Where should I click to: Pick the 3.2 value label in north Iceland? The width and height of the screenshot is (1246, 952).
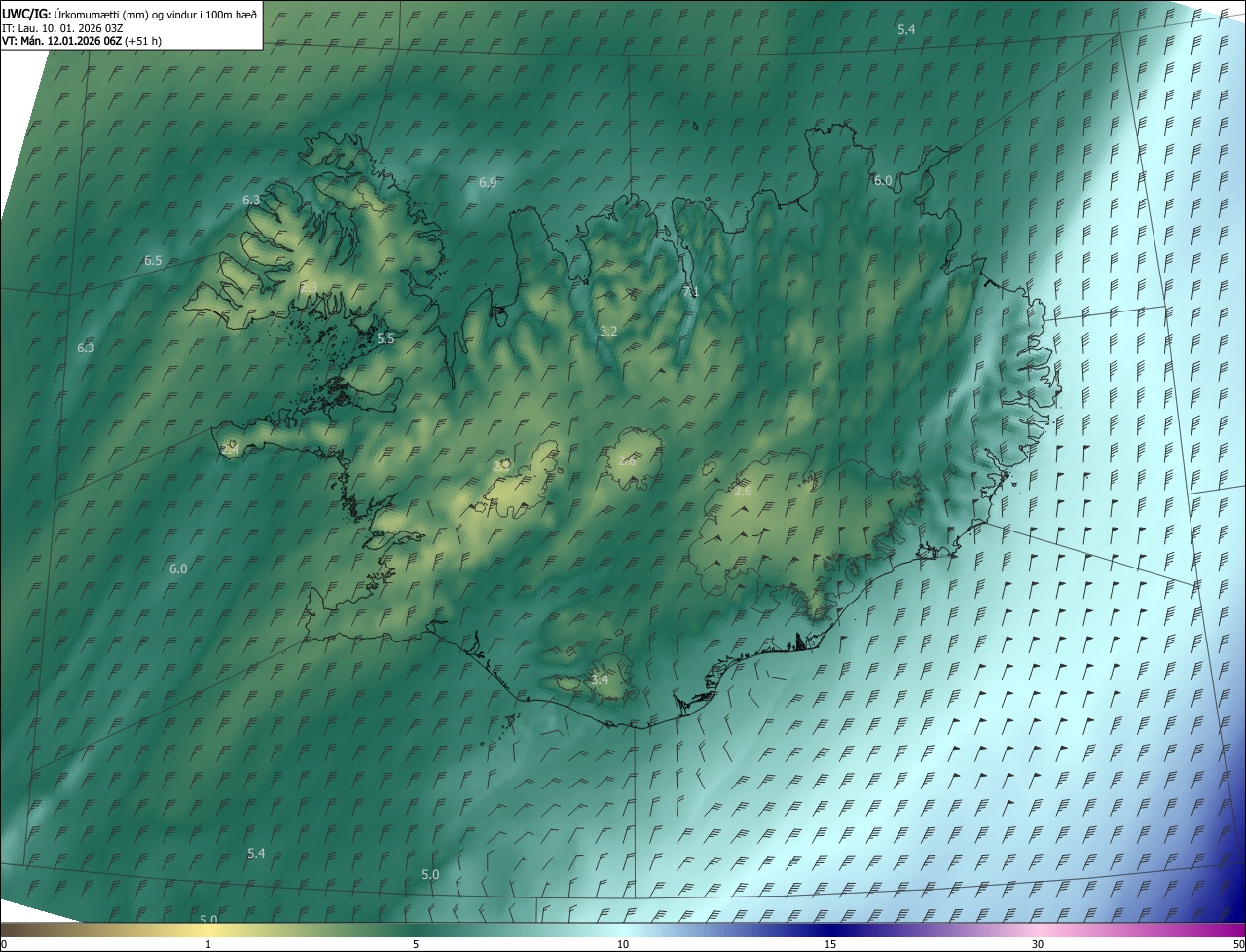[608, 332]
